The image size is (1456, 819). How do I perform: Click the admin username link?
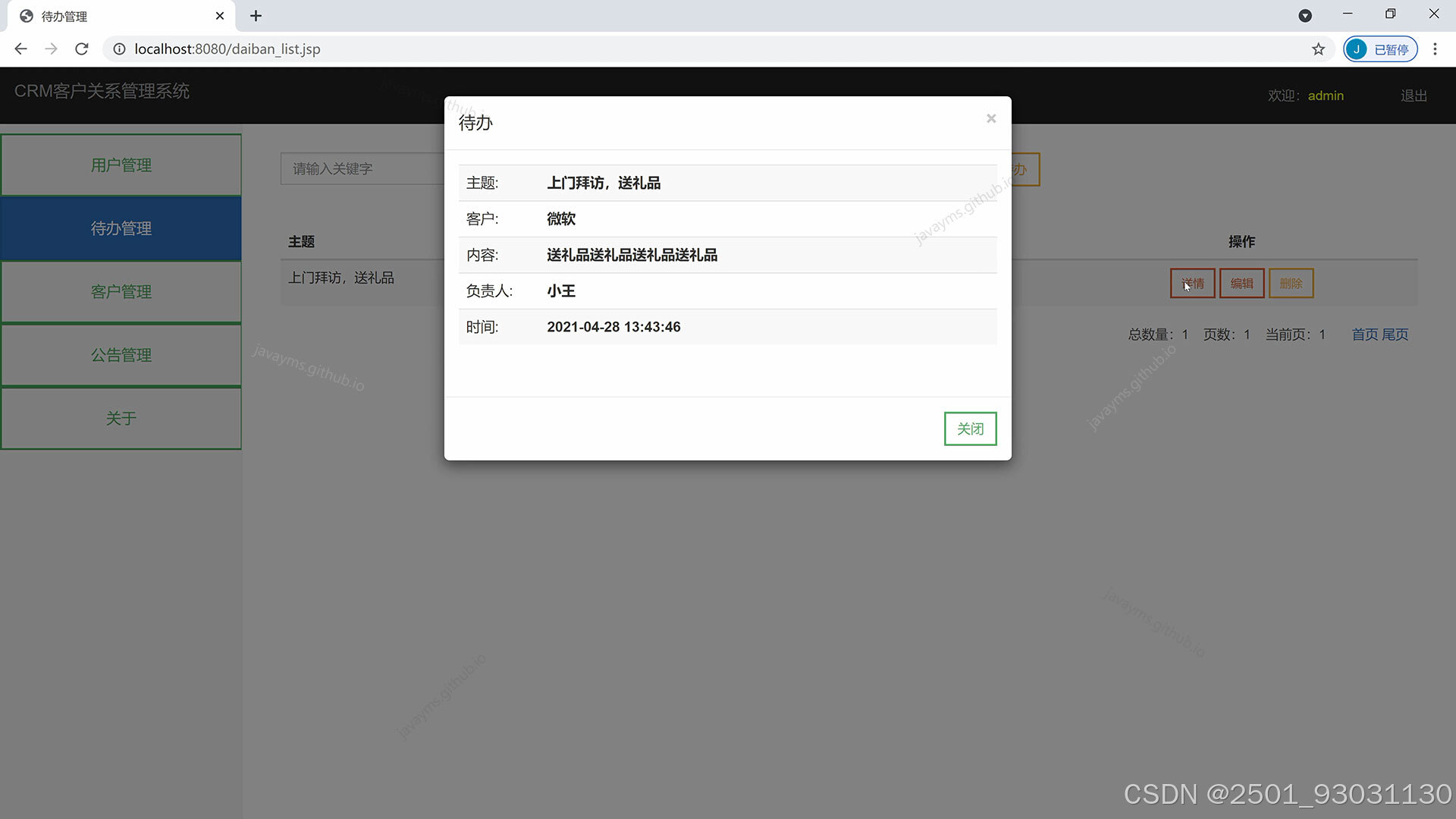point(1326,96)
